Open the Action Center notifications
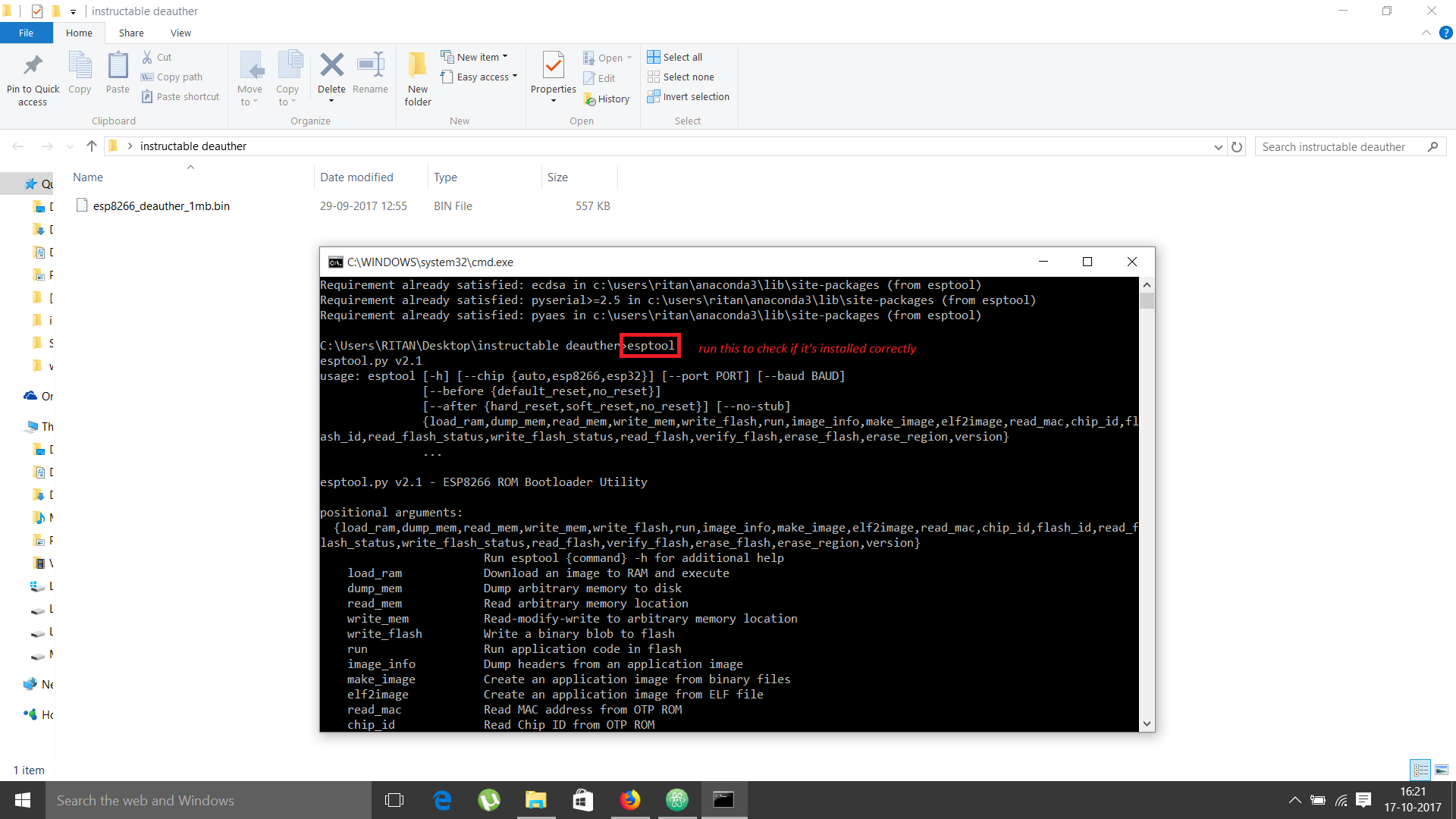The width and height of the screenshot is (1456, 819). [1363, 800]
